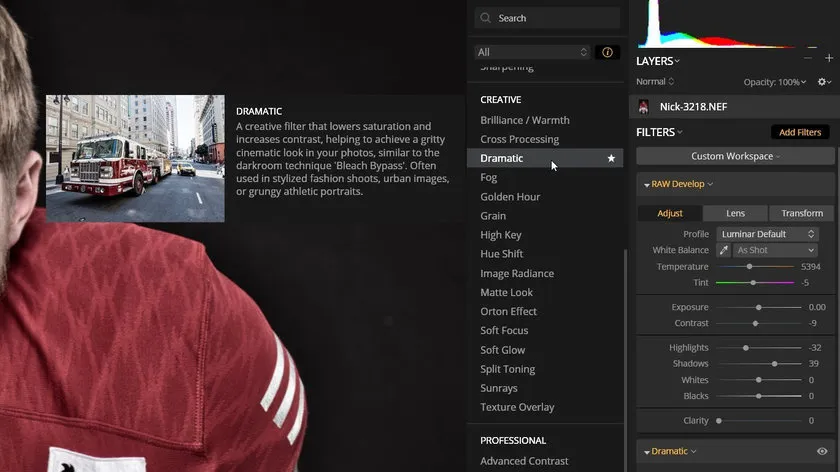
Task: Click the Nick-3218.NEF layer thumbnail
Action: click(x=643, y=106)
